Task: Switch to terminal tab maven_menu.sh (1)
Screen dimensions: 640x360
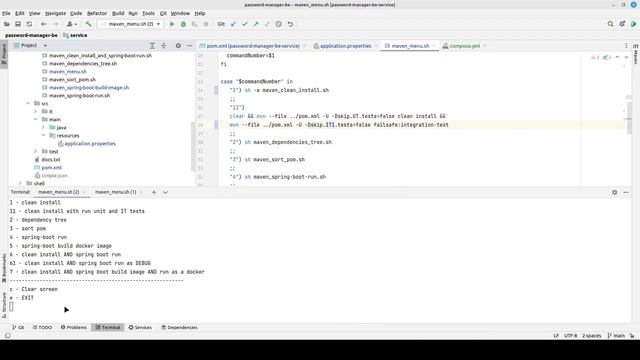Action: coord(116,192)
